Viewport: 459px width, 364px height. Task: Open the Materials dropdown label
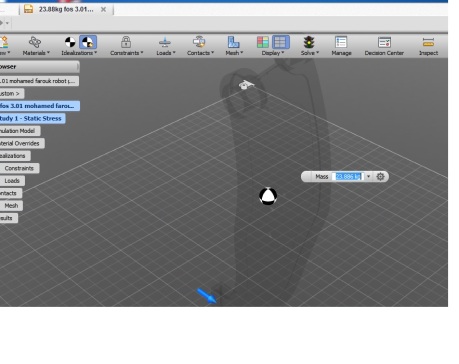[x=36, y=53]
